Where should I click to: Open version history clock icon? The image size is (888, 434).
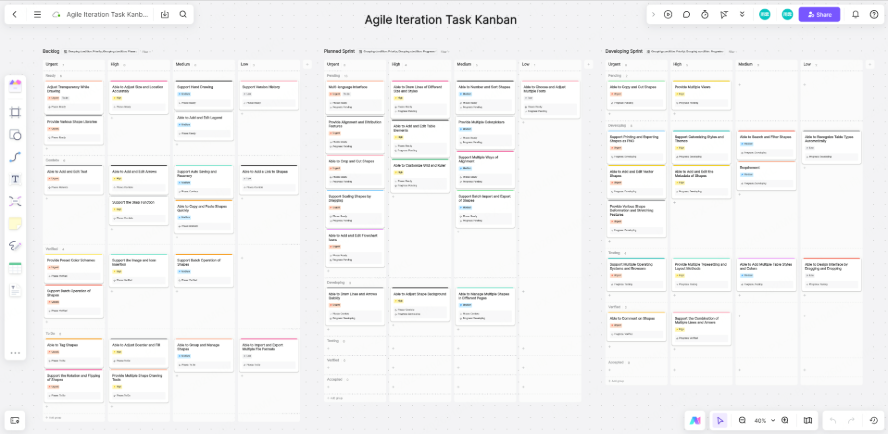click(873, 420)
